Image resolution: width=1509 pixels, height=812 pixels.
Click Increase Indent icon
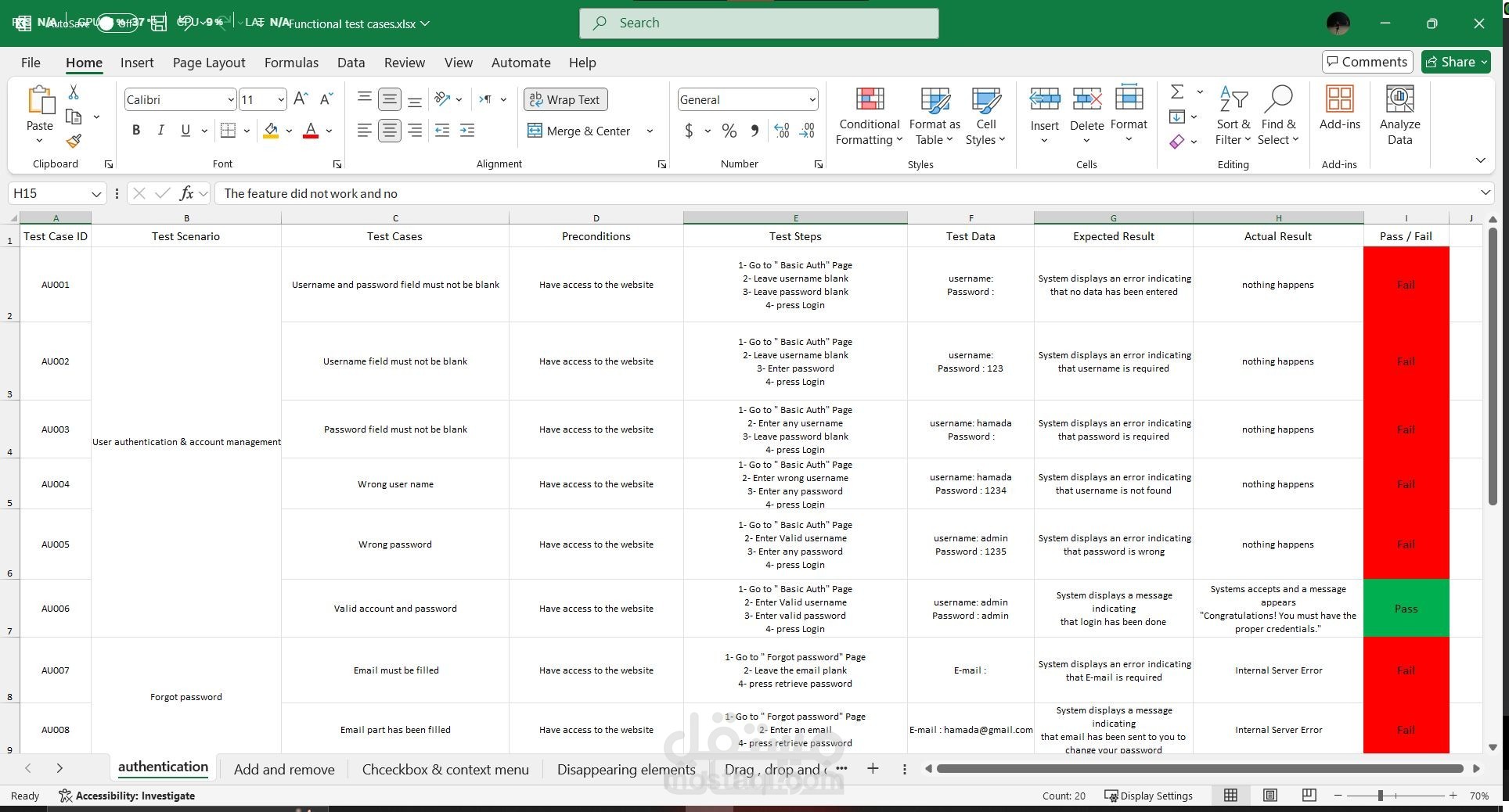467,131
